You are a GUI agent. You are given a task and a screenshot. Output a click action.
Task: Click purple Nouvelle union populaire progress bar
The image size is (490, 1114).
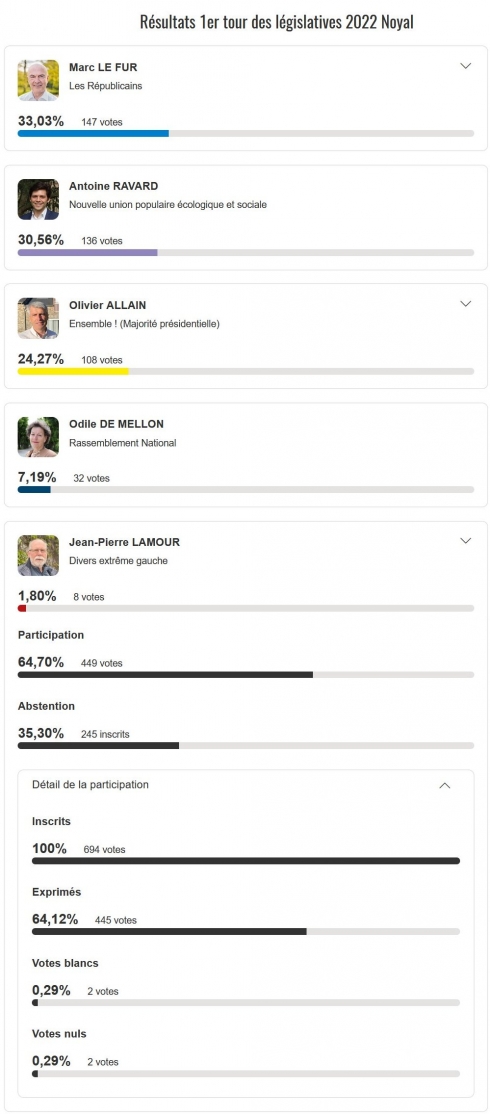tap(246, 252)
